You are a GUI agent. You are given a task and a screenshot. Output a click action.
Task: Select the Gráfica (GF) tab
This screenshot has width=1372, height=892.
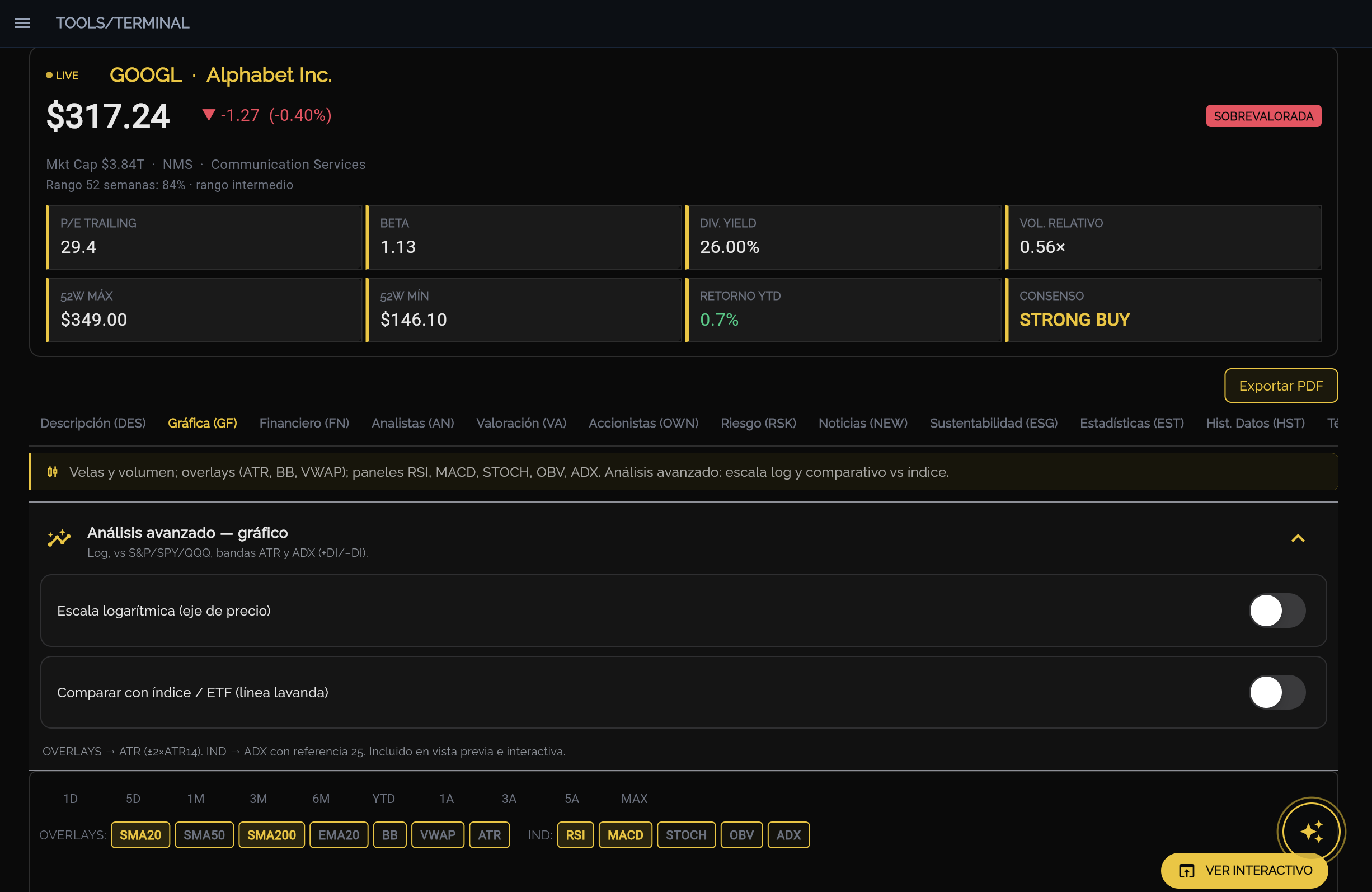(x=203, y=423)
